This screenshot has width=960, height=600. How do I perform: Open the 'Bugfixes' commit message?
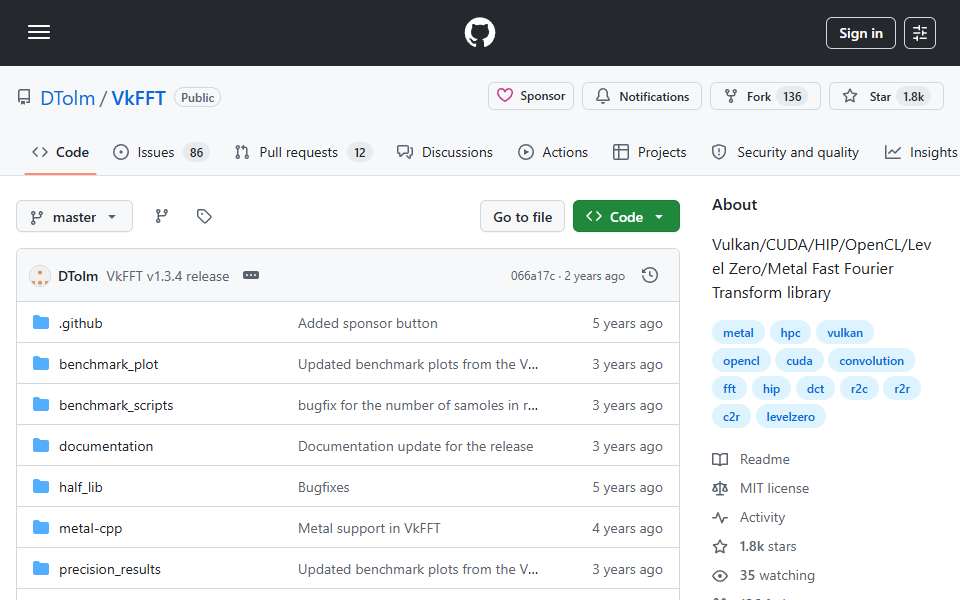click(x=323, y=487)
